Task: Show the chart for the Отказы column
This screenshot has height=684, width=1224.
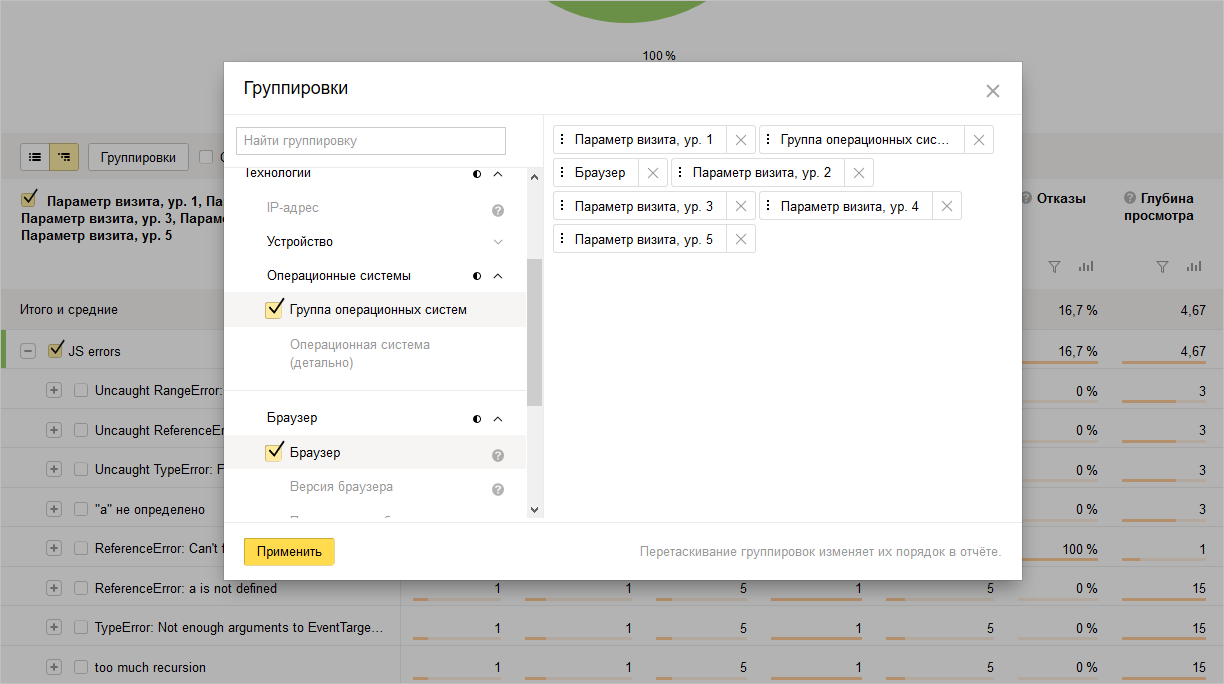Action: point(1086,267)
